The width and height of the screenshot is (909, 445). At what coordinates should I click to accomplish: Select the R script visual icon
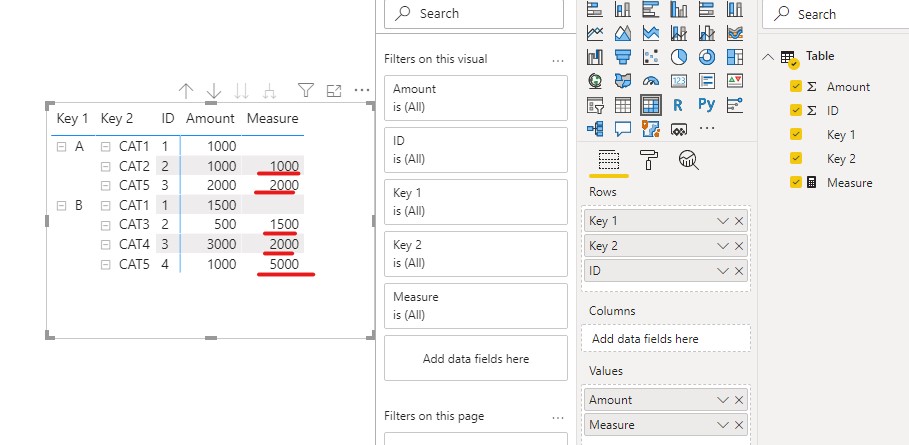tap(679, 105)
